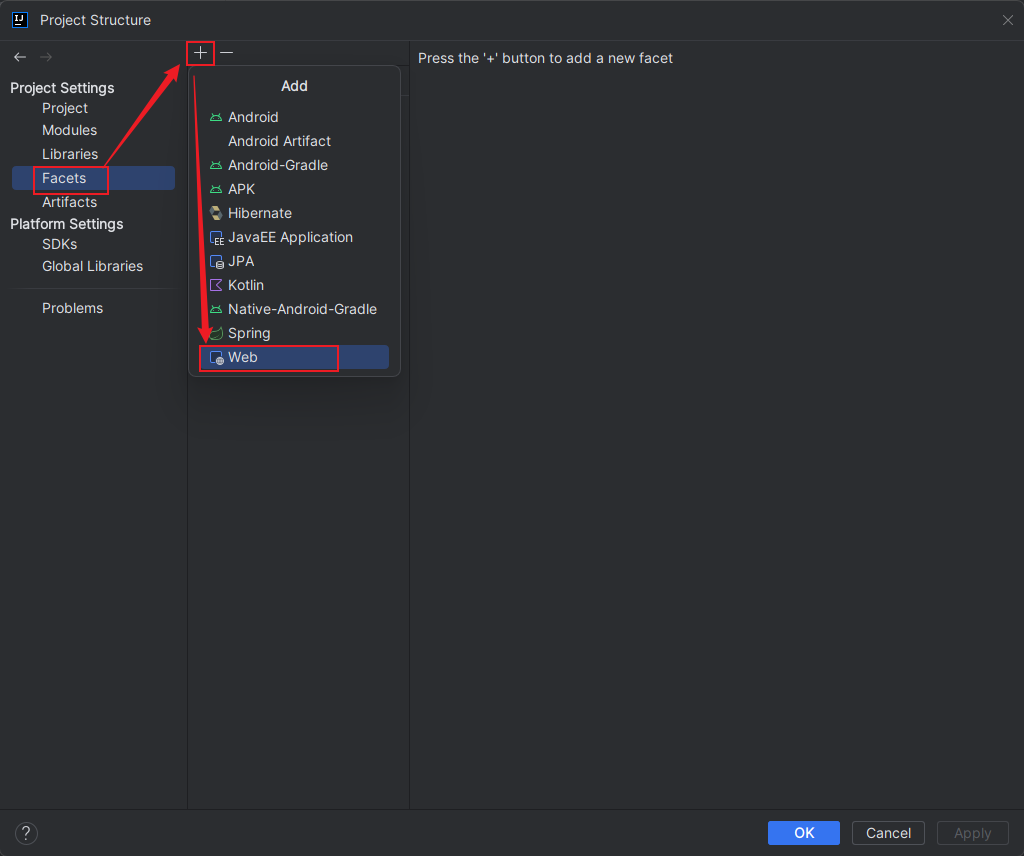The height and width of the screenshot is (856, 1024).
Task: Click the Hibernate icon
Action: point(216,214)
